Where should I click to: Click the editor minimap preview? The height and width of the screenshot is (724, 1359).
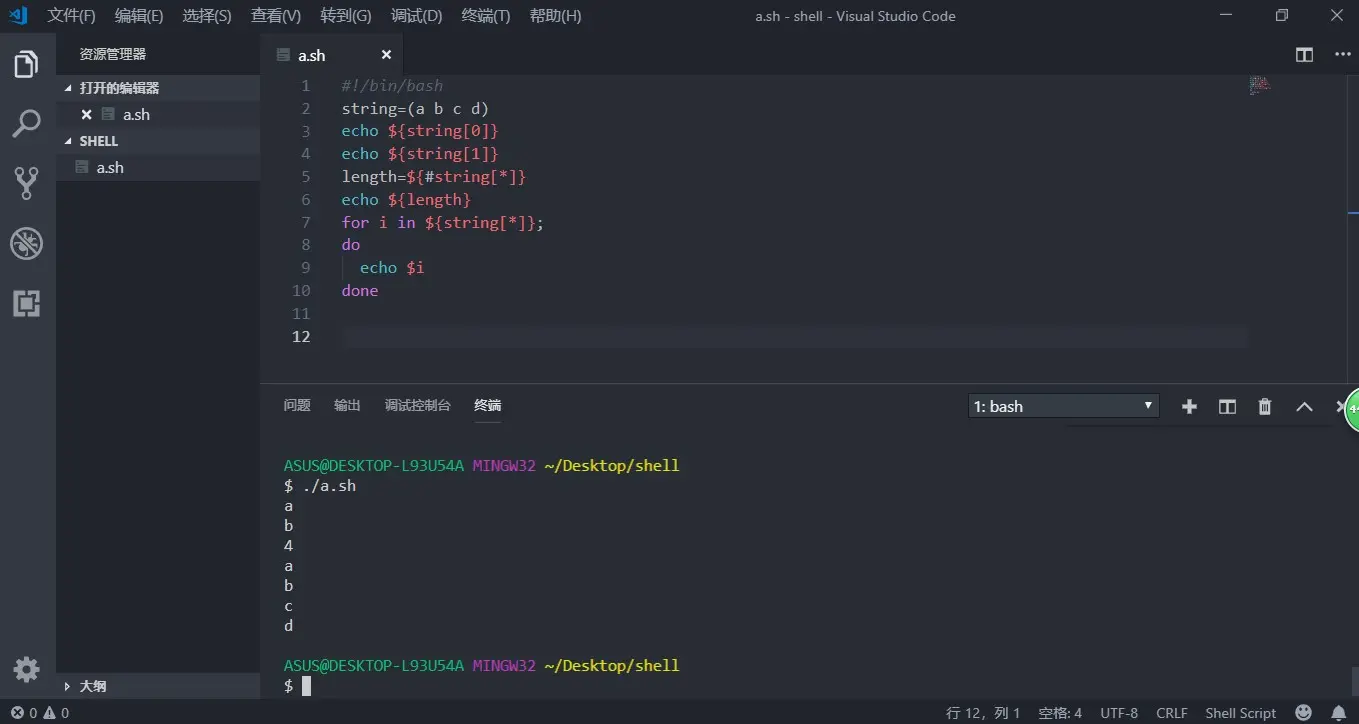(1260, 86)
